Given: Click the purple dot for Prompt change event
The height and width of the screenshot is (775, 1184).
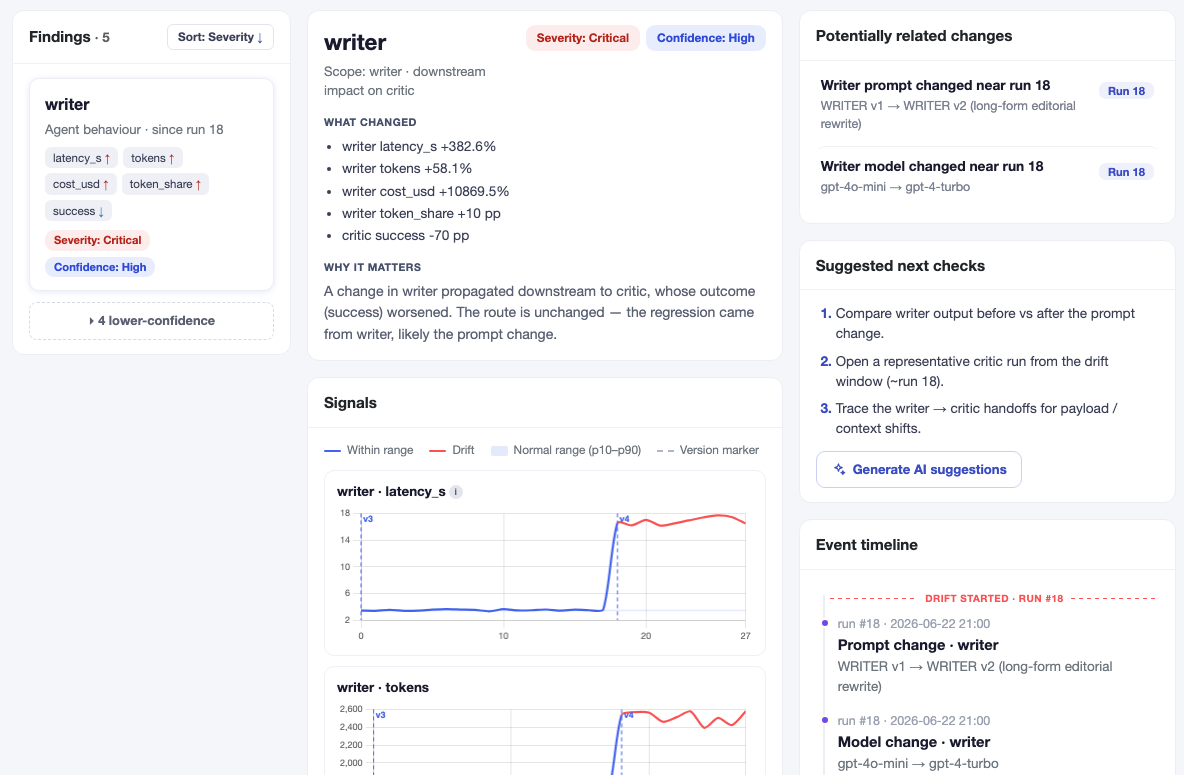Looking at the screenshot, I should click(x=825, y=623).
